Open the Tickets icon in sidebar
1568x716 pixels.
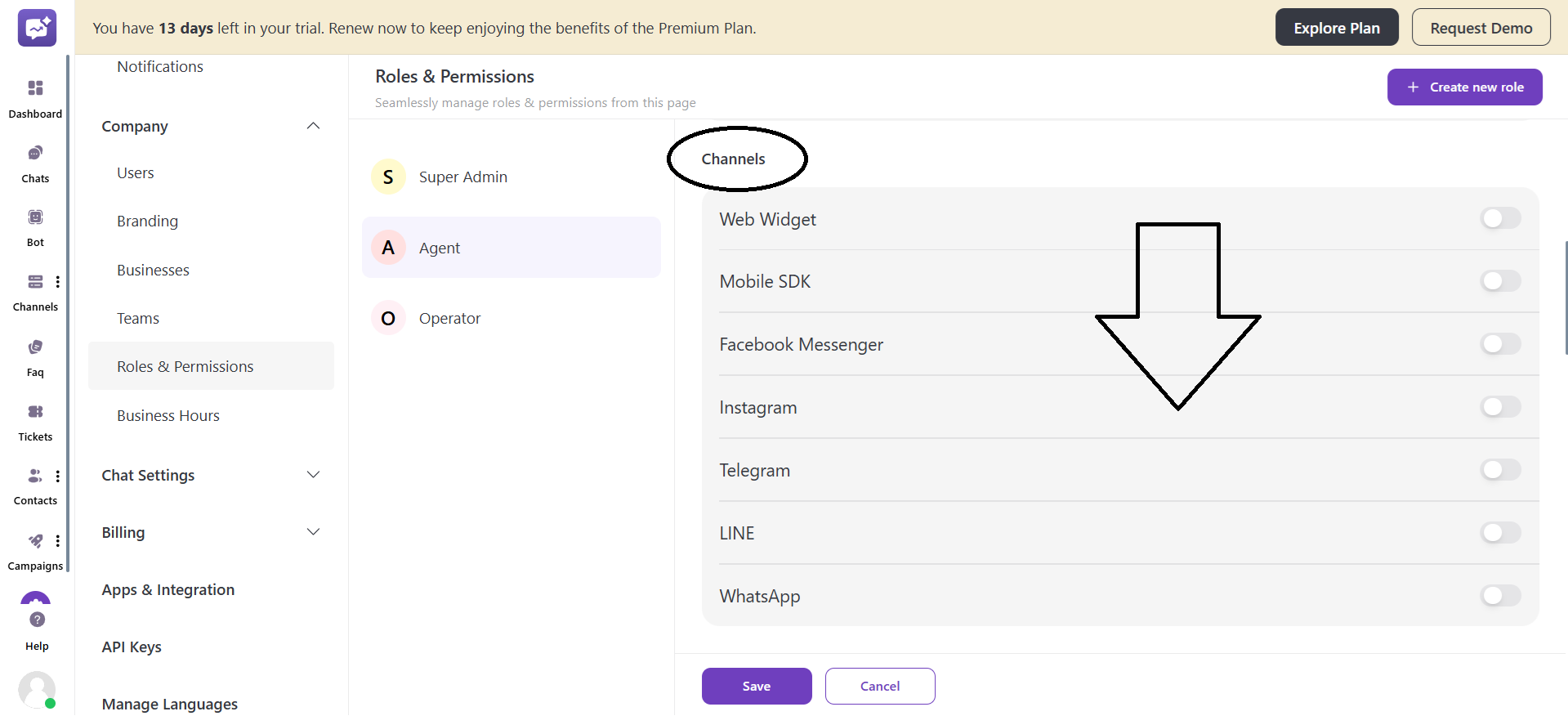35,411
